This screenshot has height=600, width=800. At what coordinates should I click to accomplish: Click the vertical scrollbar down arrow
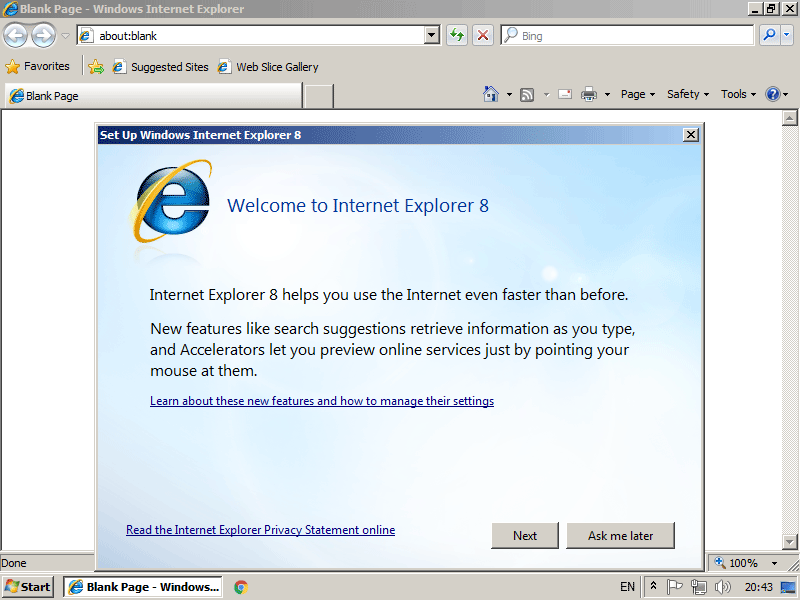pos(790,541)
